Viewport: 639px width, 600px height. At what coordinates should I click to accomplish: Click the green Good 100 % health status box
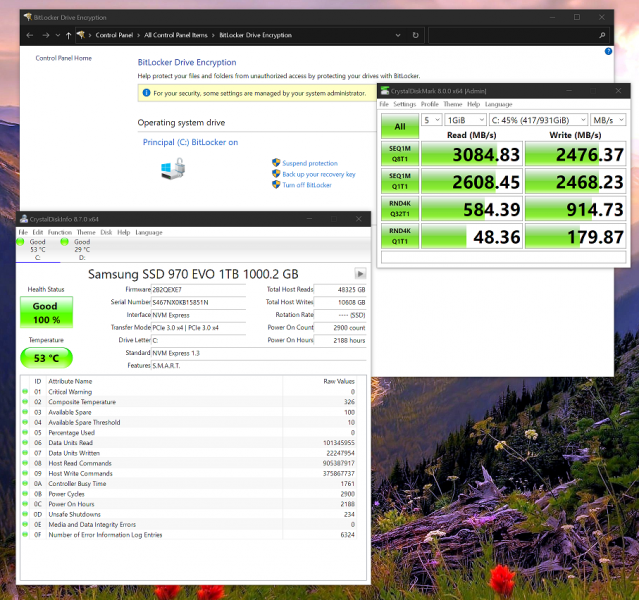(x=45, y=314)
